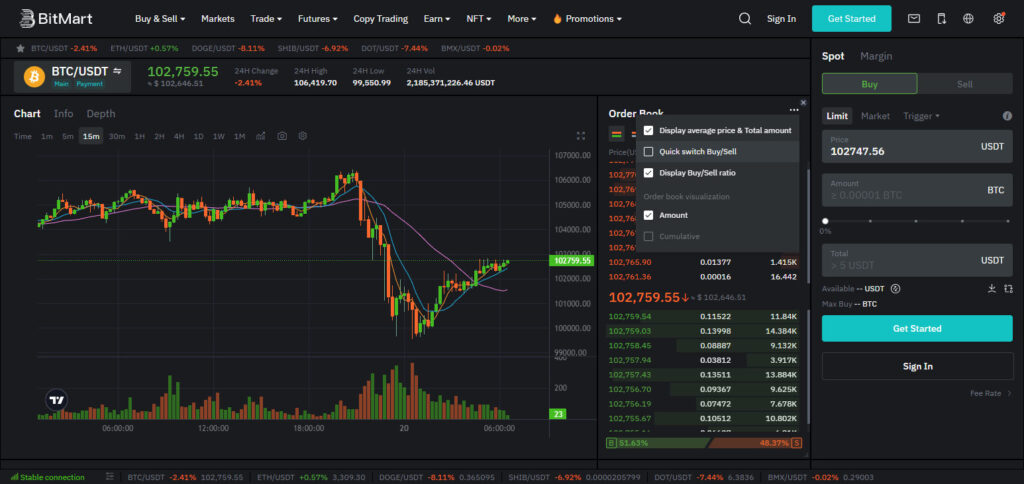The image size is (1024, 484).
Task: Uncheck Display average price & Total amount
Action: (x=648, y=131)
